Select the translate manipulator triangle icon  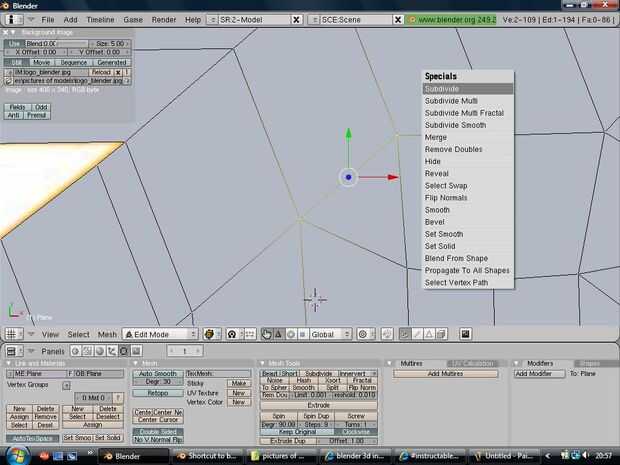point(278,334)
